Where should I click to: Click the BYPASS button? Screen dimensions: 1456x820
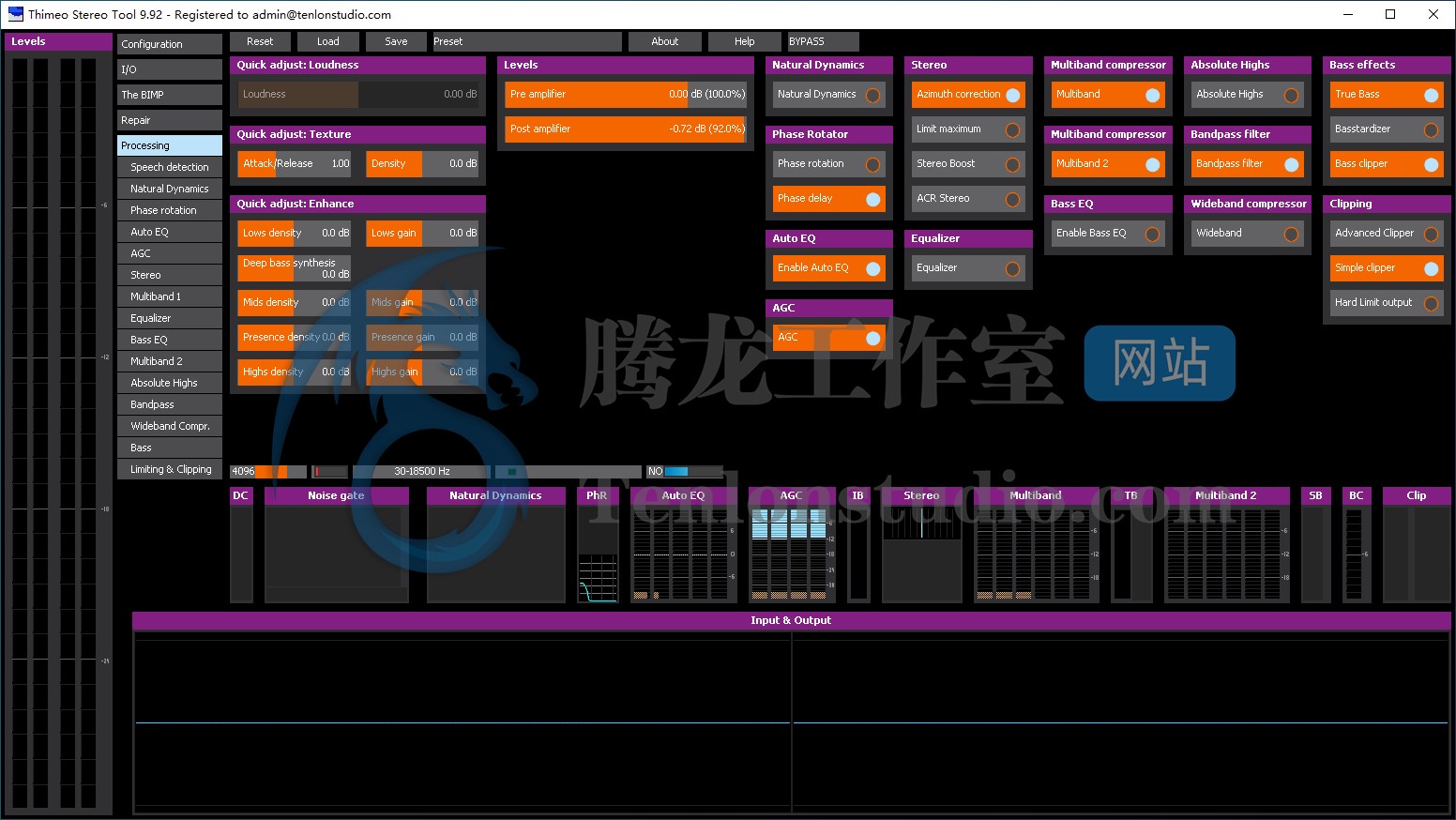pyautogui.click(x=822, y=41)
